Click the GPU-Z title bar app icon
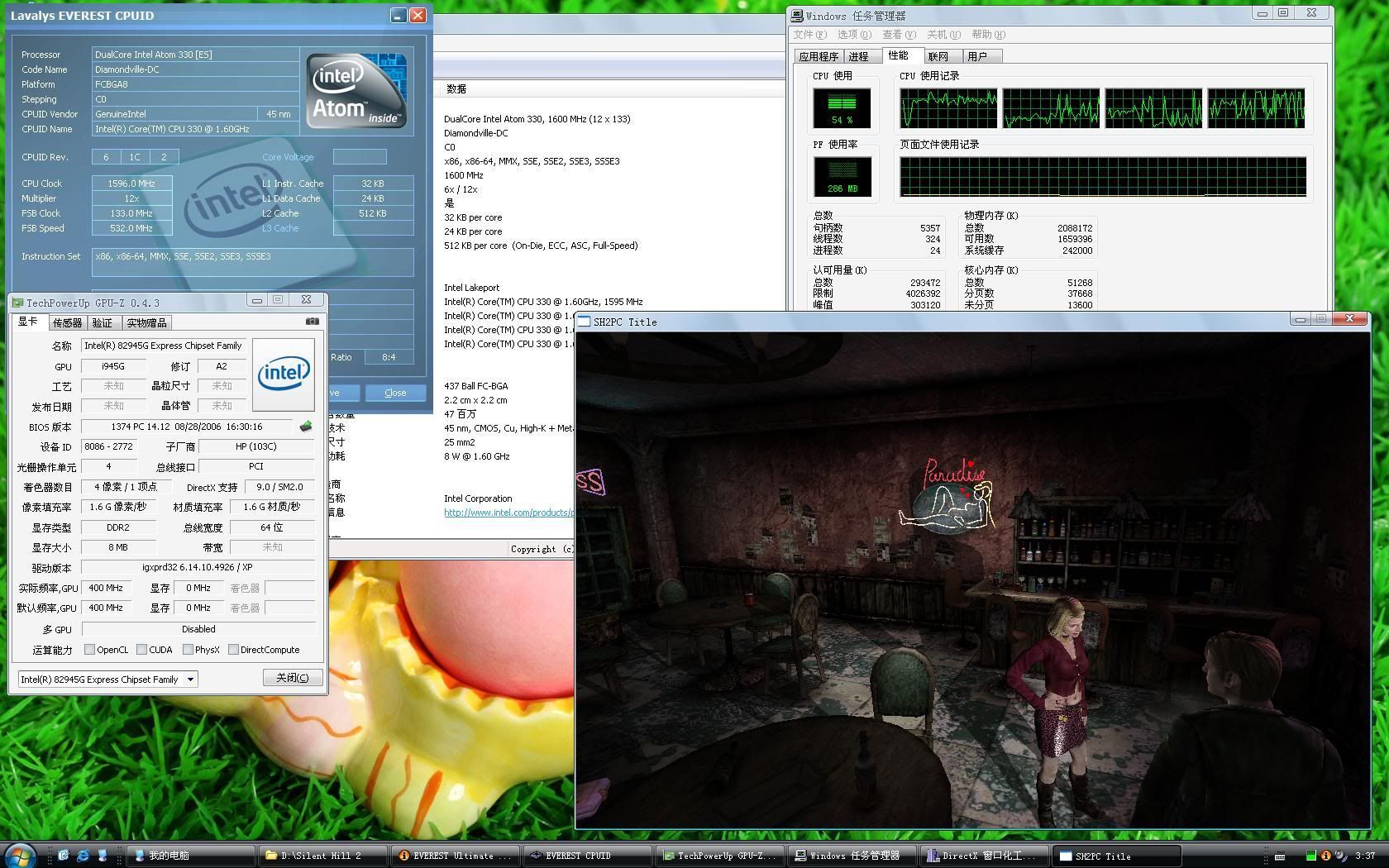The height and width of the screenshot is (868, 1389). [17, 303]
